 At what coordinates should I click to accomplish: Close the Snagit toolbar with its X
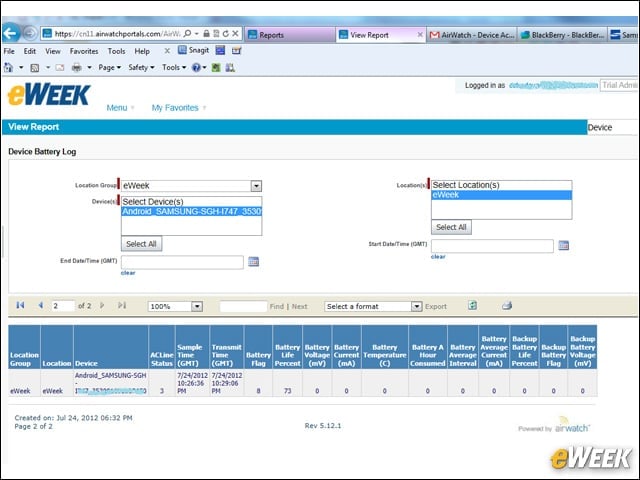coord(167,51)
